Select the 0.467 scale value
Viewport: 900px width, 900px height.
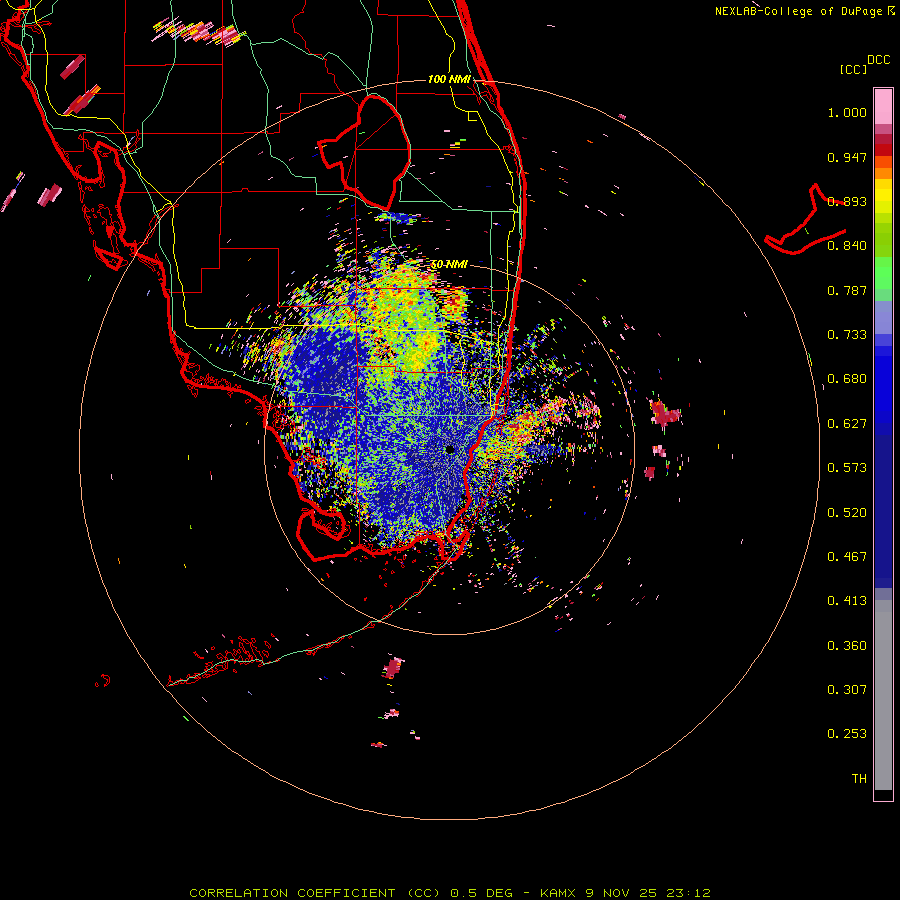pos(847,557)
